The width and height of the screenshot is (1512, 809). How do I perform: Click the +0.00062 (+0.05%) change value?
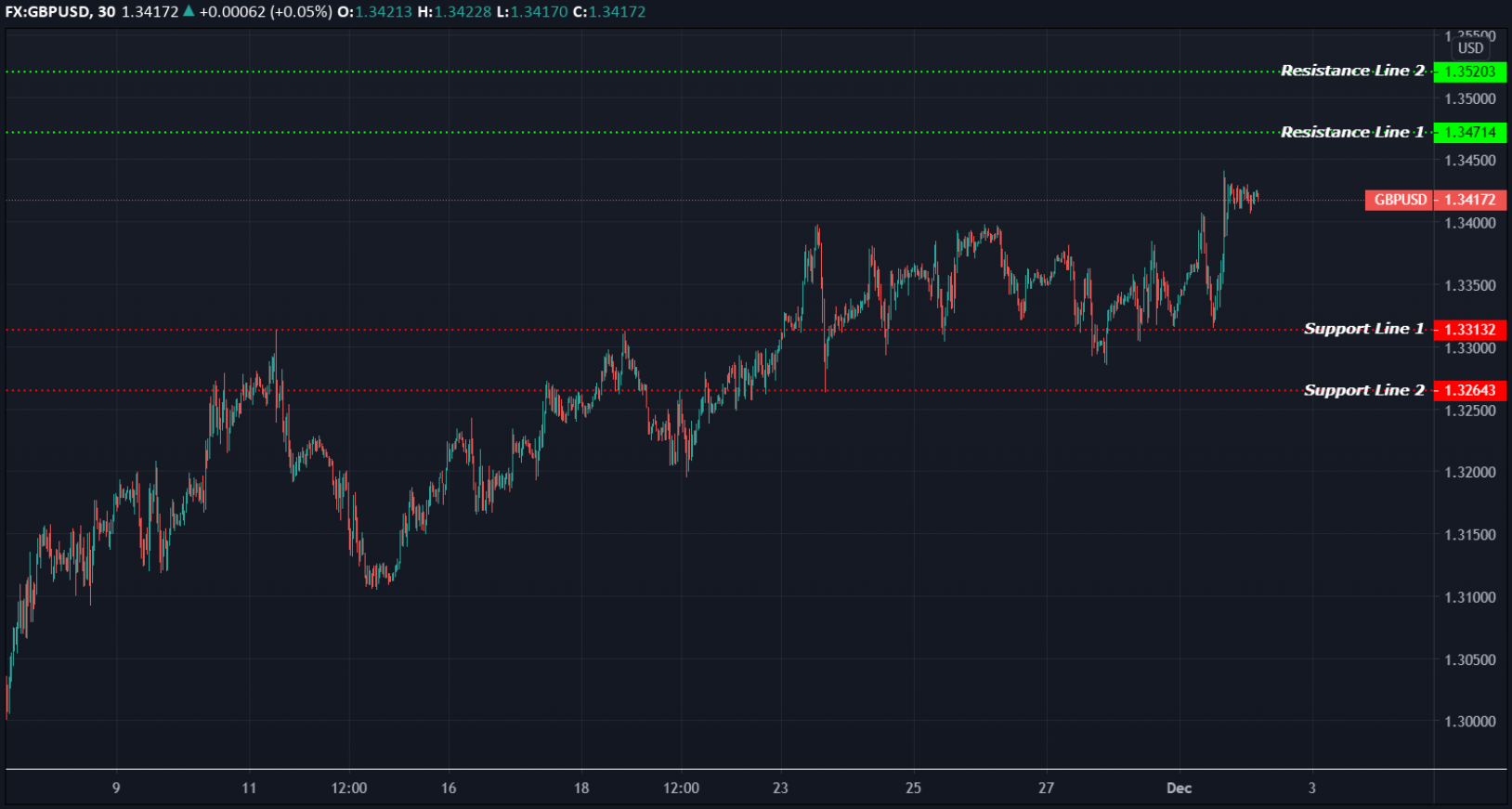[x=266, y=12]
